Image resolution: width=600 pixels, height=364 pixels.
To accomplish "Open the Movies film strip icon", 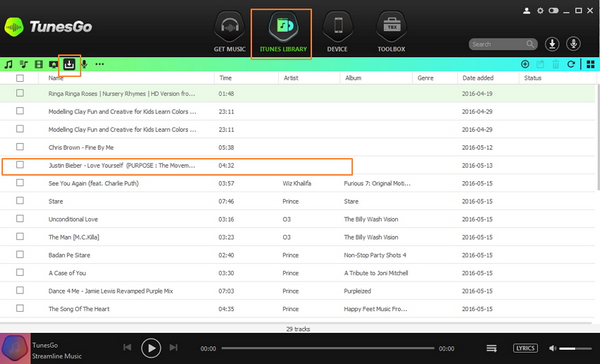I will [39, 64].
